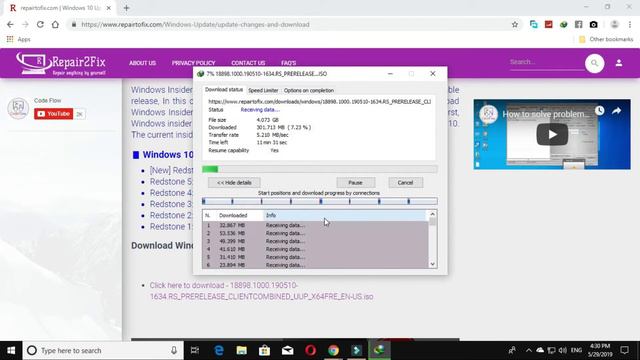Screen dimensions: 640x360
Task: Show hidden system tray icons
Action: pos(529,350)
